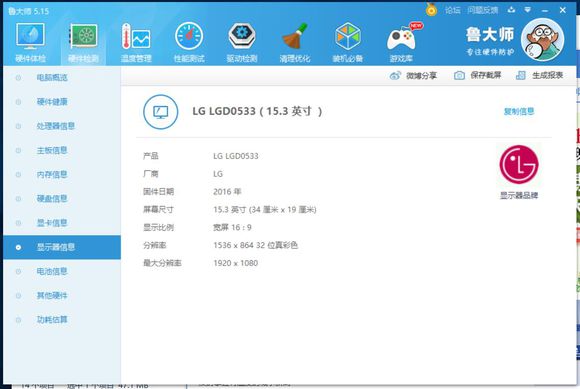Click the screen size value 15.3 英寸
Image resolution: width=580 pixels, height=389 pixels.
[264, 210]
